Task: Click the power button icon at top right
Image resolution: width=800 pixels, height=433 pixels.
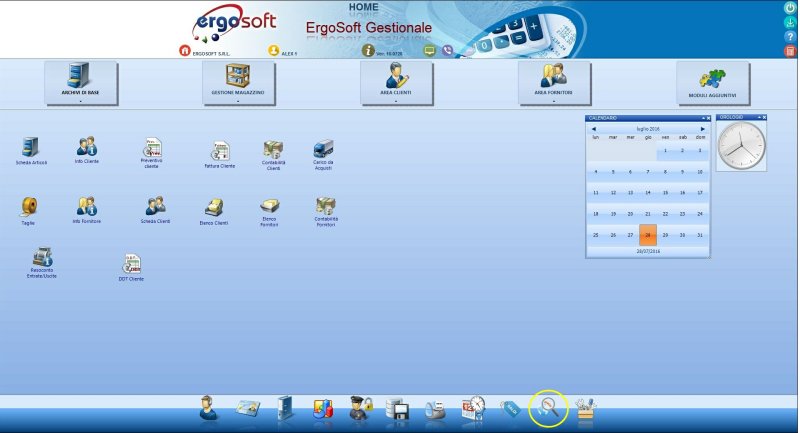Action: pyautogui.click(x=790, y=8)
